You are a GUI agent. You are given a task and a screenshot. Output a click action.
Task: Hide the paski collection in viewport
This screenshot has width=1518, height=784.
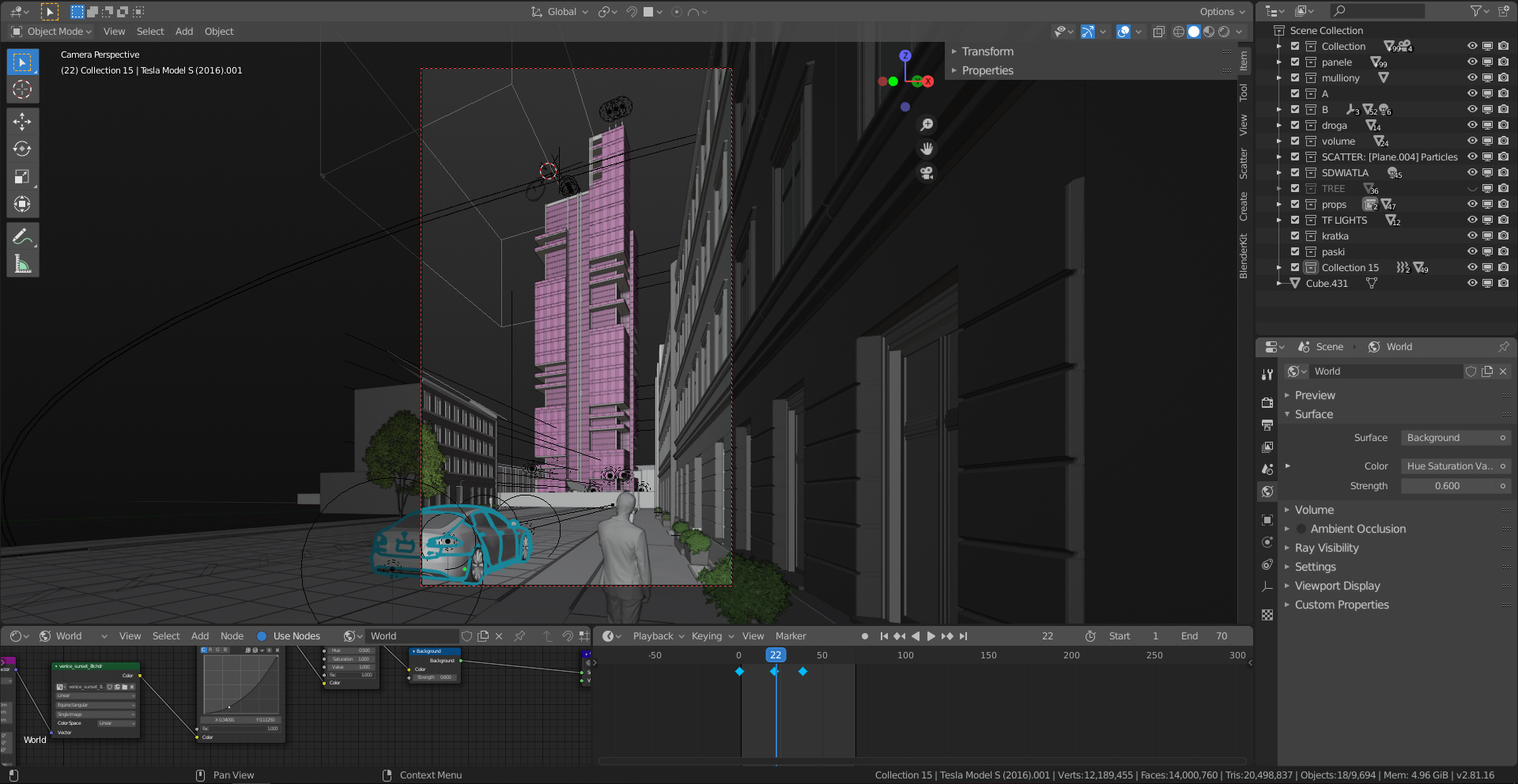point(1471,251)
